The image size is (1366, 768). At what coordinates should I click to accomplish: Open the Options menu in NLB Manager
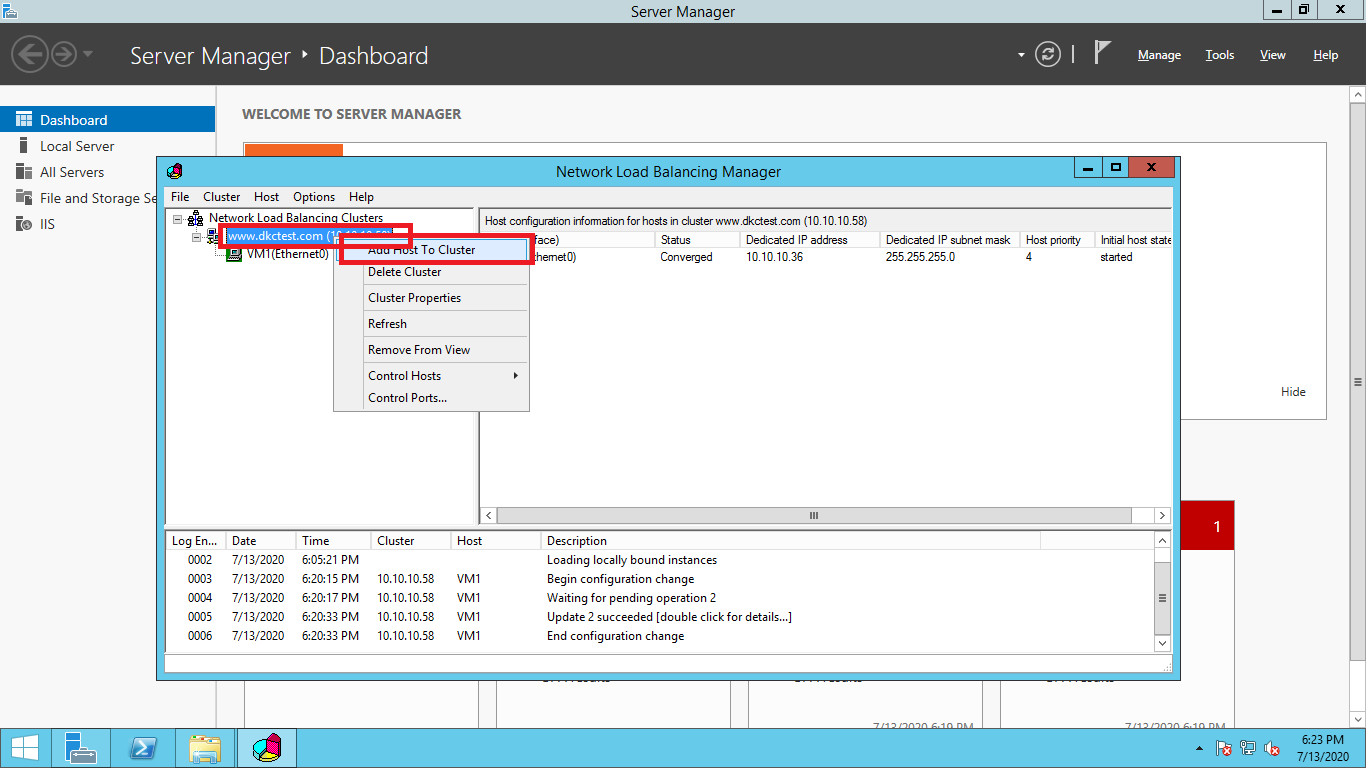(314, 197)
